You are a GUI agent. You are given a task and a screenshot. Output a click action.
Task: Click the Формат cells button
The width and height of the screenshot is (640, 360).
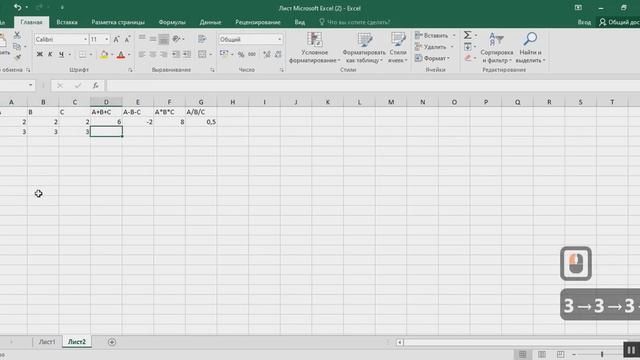pyautogui.click(x=433, y=58)
